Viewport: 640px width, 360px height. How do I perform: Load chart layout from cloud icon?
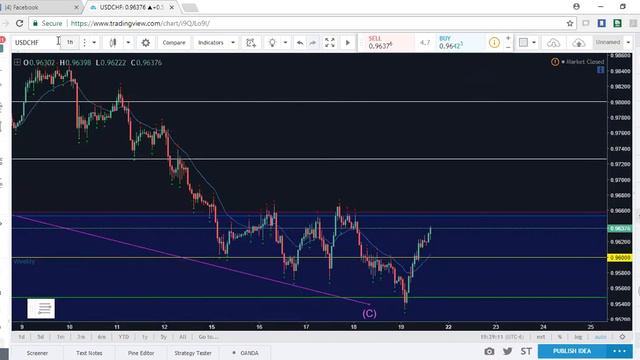tap(553, 42)
